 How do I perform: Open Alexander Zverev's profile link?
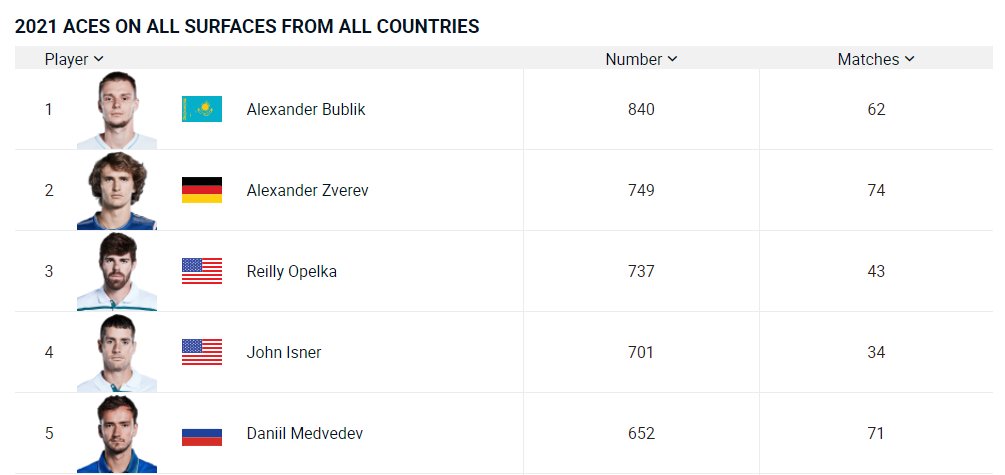[308, 190]
